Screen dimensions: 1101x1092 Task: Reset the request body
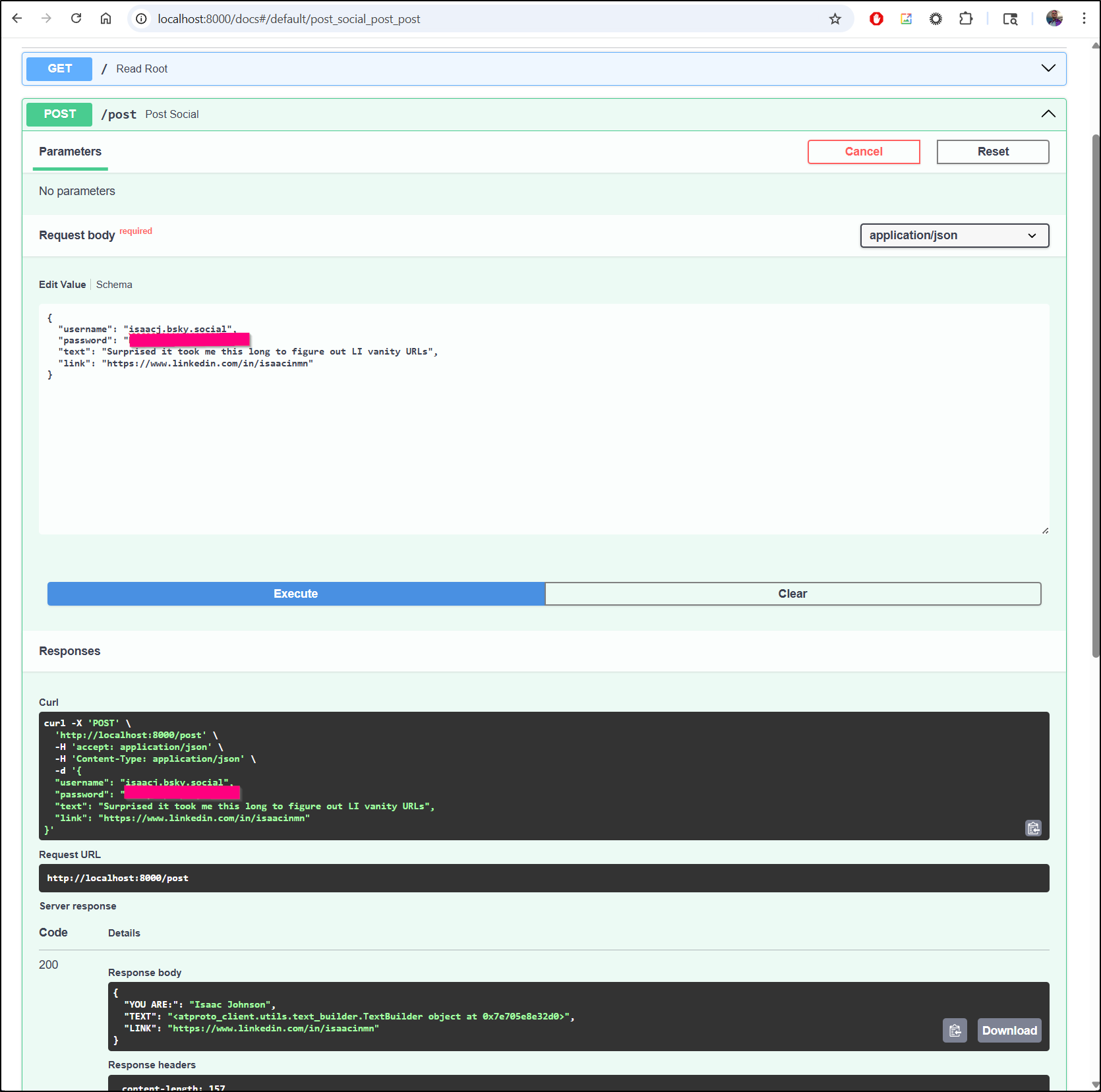(992, 152)
